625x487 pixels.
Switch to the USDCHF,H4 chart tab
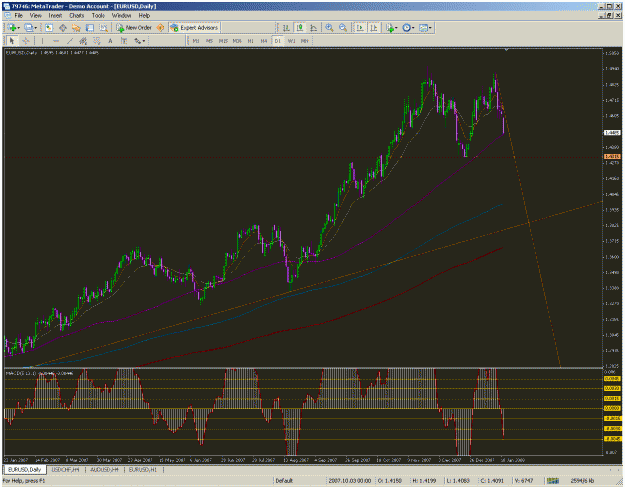65,470
